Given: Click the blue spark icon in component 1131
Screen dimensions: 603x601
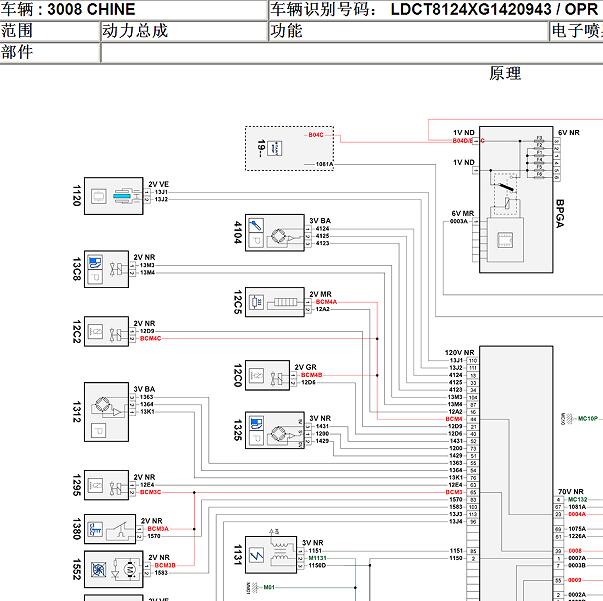Looking at the screenshot, I should (x=256, y=555).
